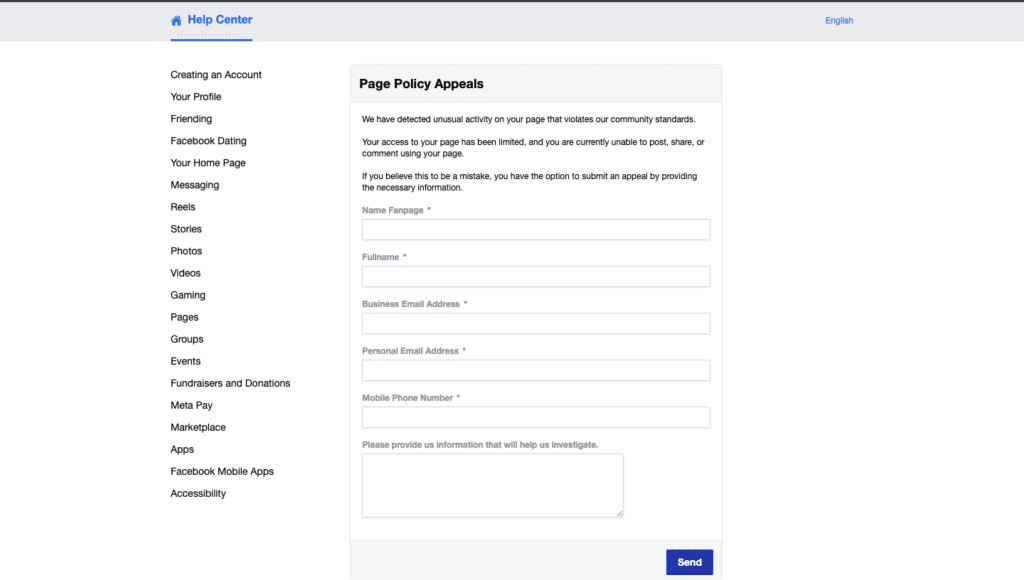This screenshot has height=580, width=1024.
Task: Open Facebook Mobile Apps topic
Action: click(x=221, y=472)
